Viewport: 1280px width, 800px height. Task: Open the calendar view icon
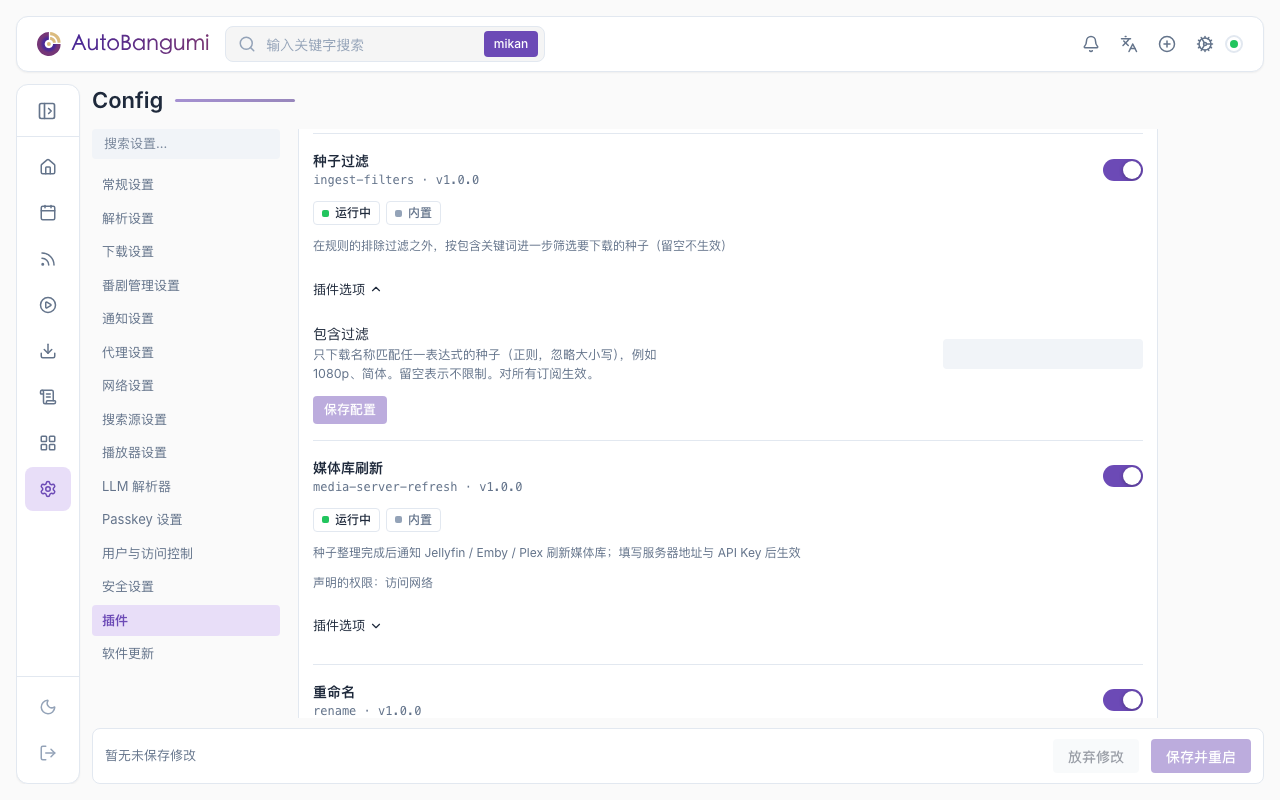coord(48,213)
